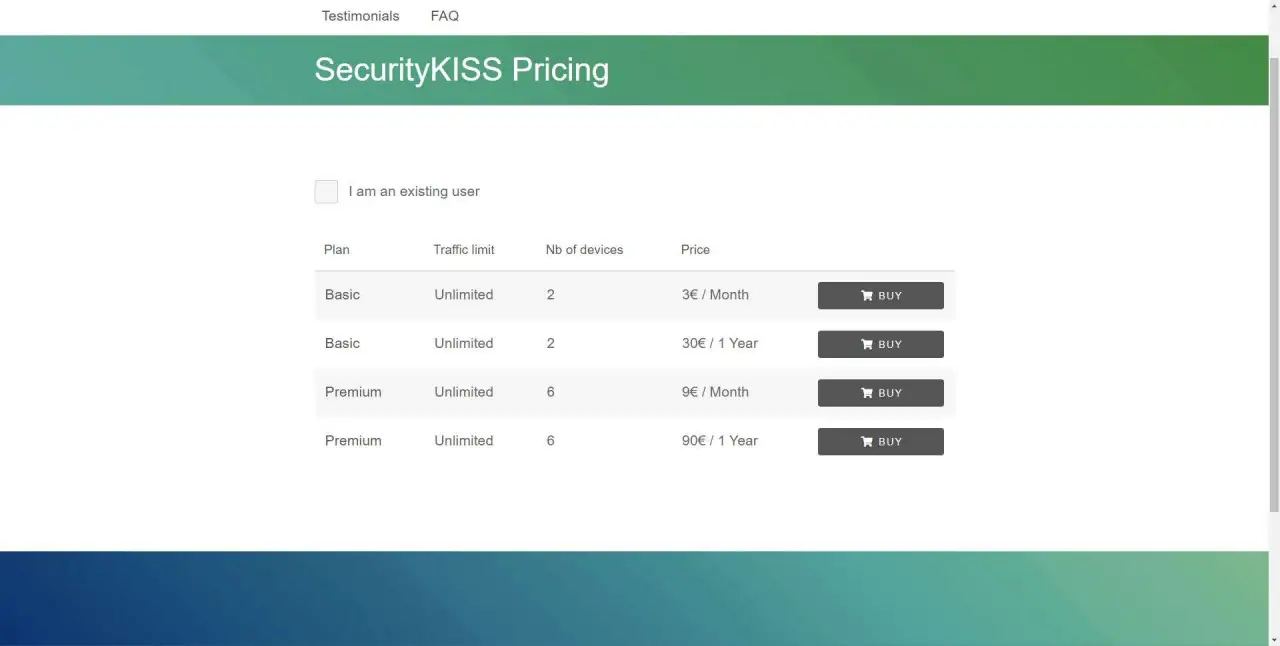The height and width of the screenshot is (646, 1280).
Task: Click the Price column header
Action: pos(695,250)
